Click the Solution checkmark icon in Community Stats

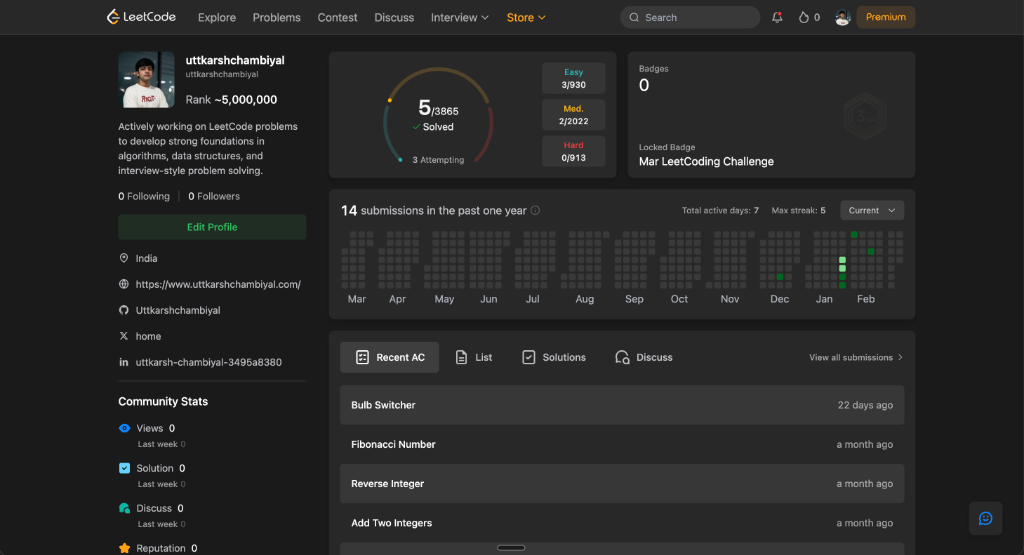coord(125,468)
